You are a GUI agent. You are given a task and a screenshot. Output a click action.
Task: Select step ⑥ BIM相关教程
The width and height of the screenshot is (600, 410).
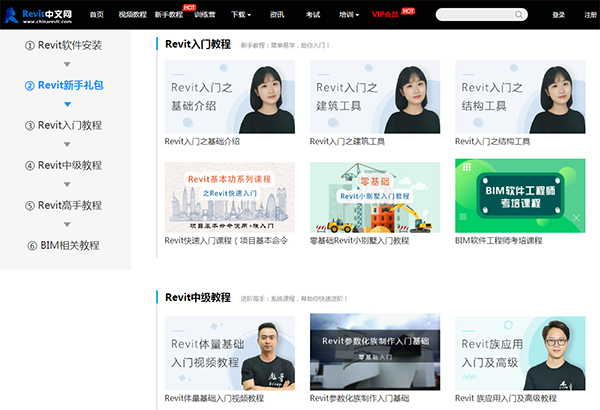pyautogui.click(x=64, y=246)
